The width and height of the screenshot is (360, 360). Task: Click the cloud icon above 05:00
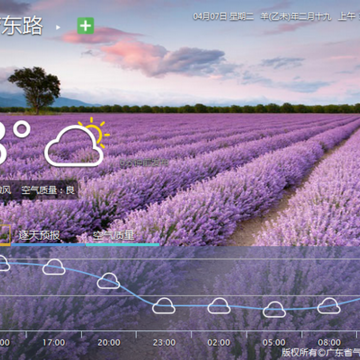(274, 309)
